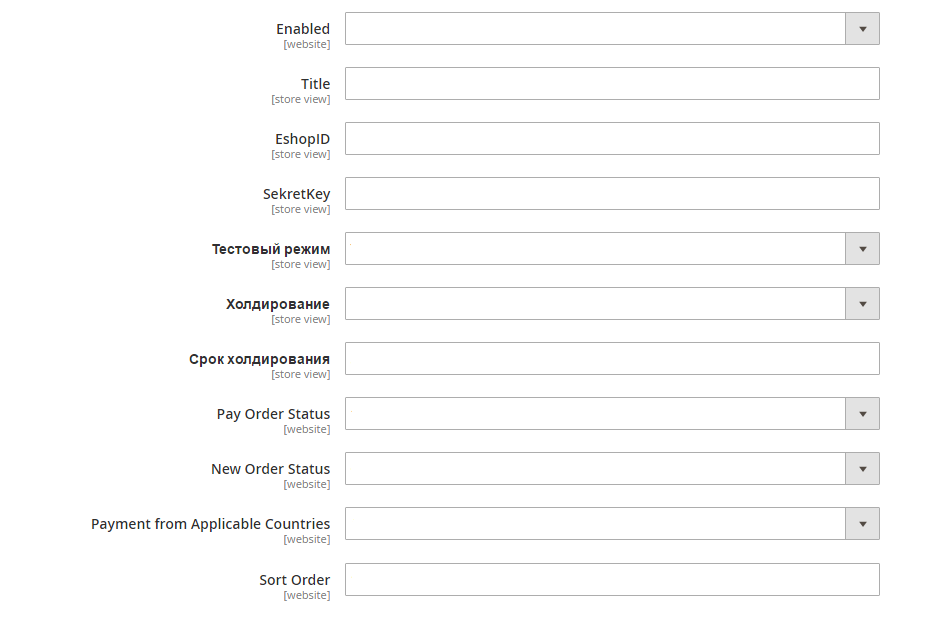Expand the Pay Order Status arrow
947x619 pixels.
coord(862,414)
